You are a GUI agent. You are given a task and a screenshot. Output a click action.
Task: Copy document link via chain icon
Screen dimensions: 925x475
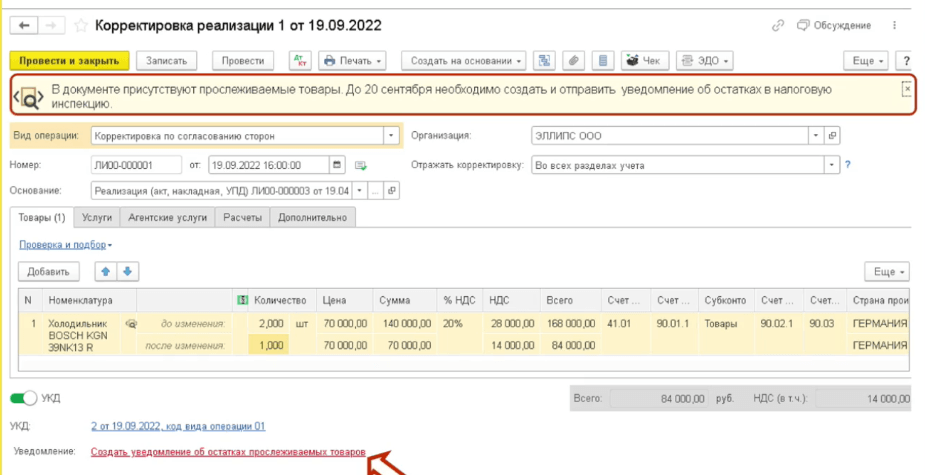(778, 25)
